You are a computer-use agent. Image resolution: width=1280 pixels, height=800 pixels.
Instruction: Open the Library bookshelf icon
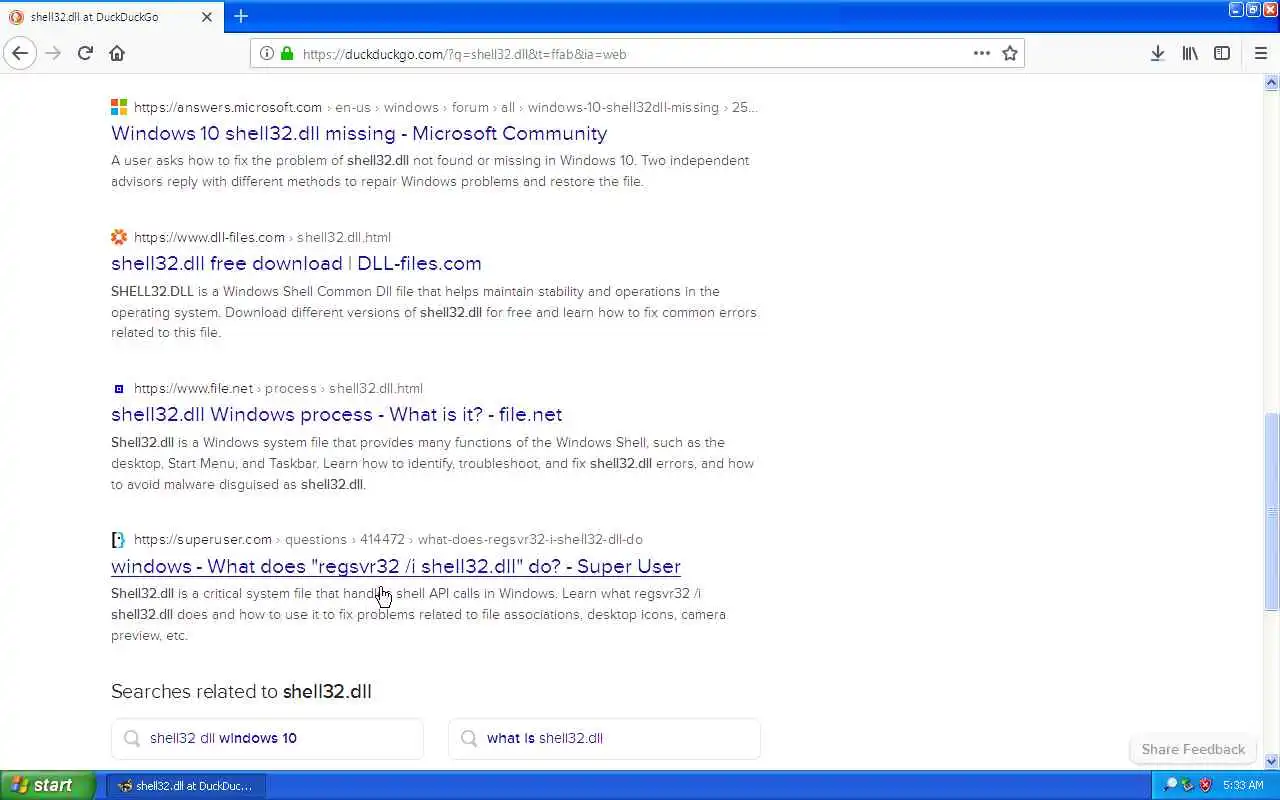pos(1190,53)
